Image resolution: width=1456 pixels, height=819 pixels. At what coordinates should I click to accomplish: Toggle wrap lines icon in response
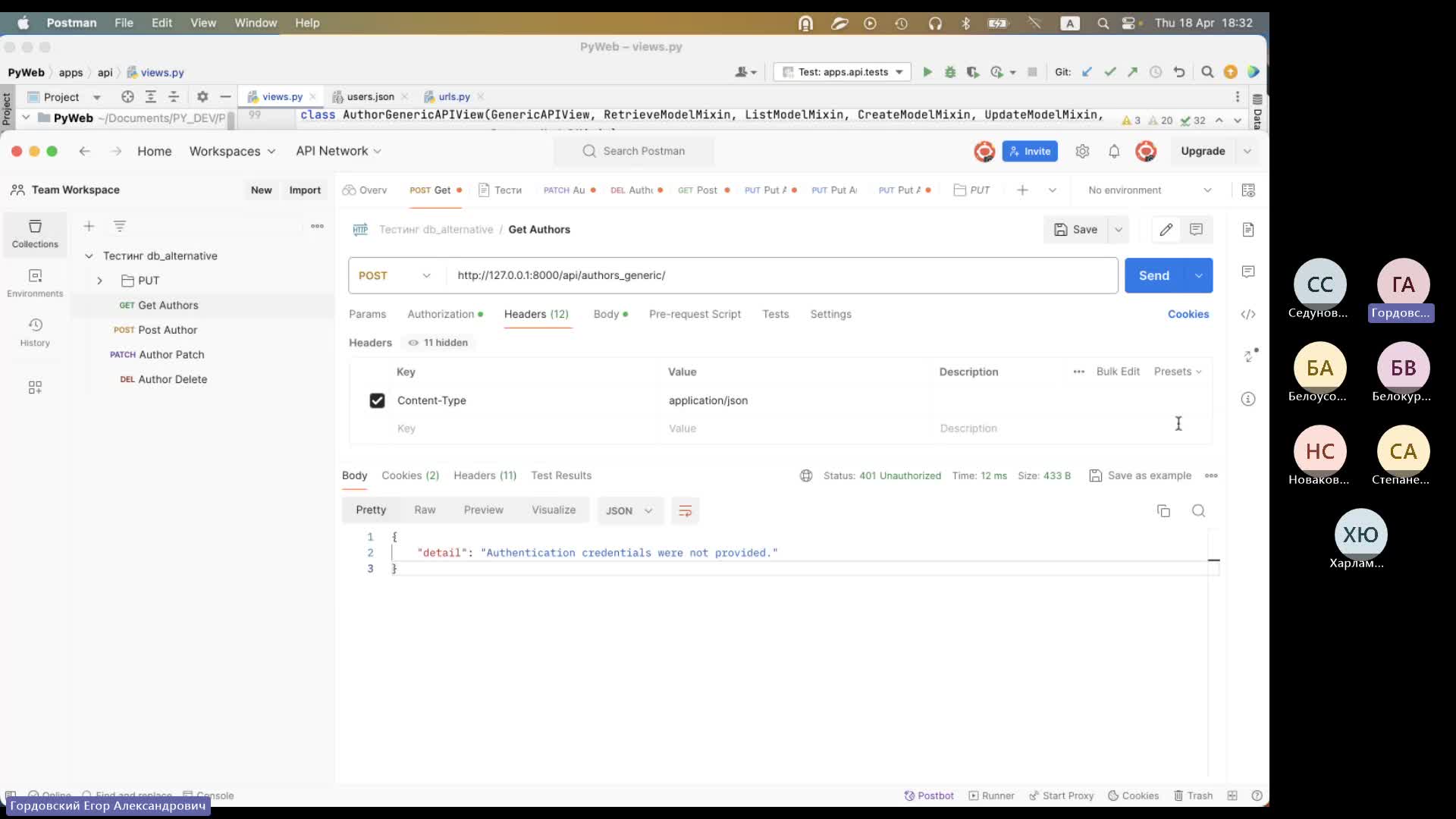(x=685, y=510)
